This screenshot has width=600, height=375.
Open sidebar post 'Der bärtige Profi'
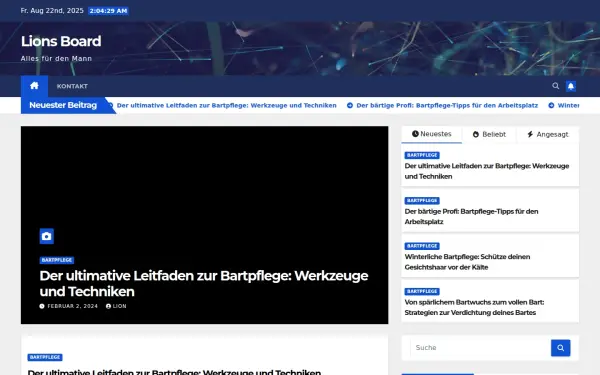point(471,217)
